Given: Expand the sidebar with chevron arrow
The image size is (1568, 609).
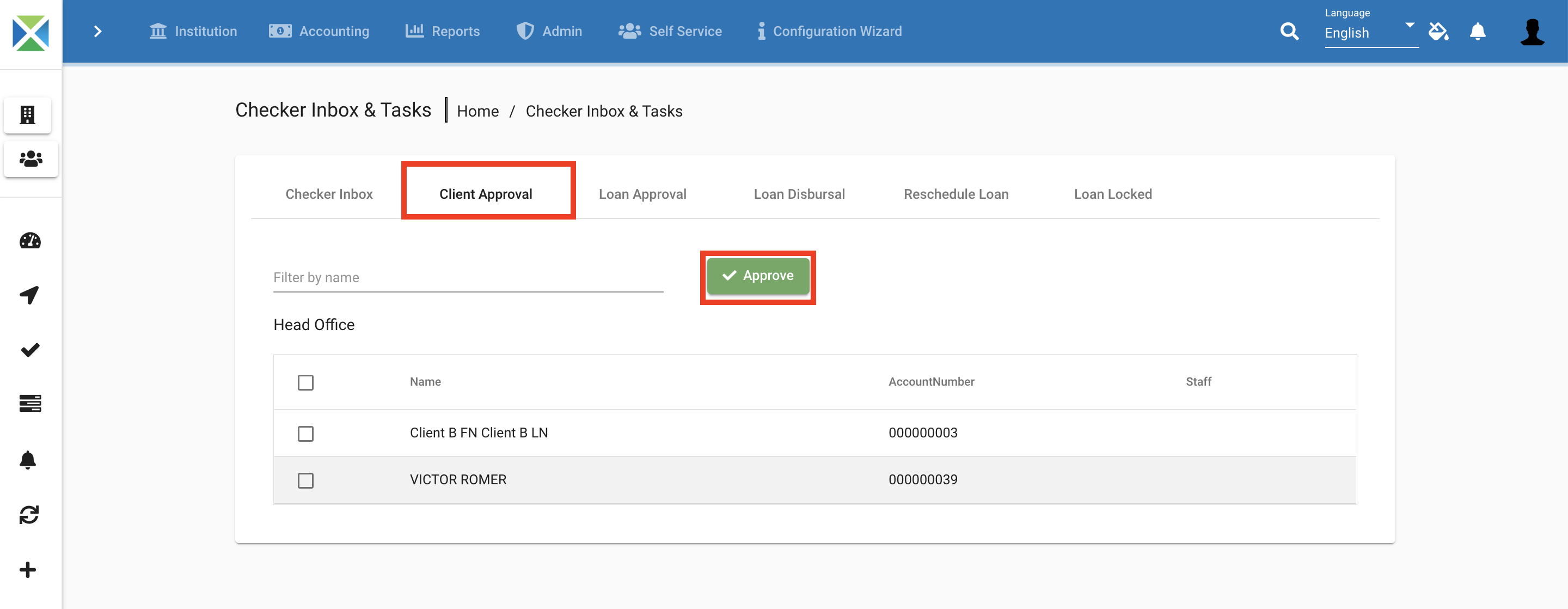Looking at the screenshot, I should click(98, 31).
